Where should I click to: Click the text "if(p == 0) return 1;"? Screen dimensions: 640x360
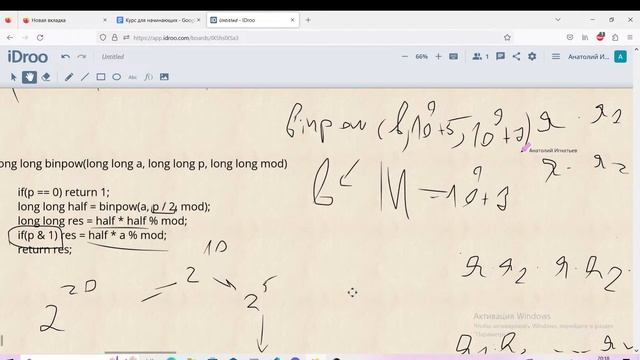[63, 192]
